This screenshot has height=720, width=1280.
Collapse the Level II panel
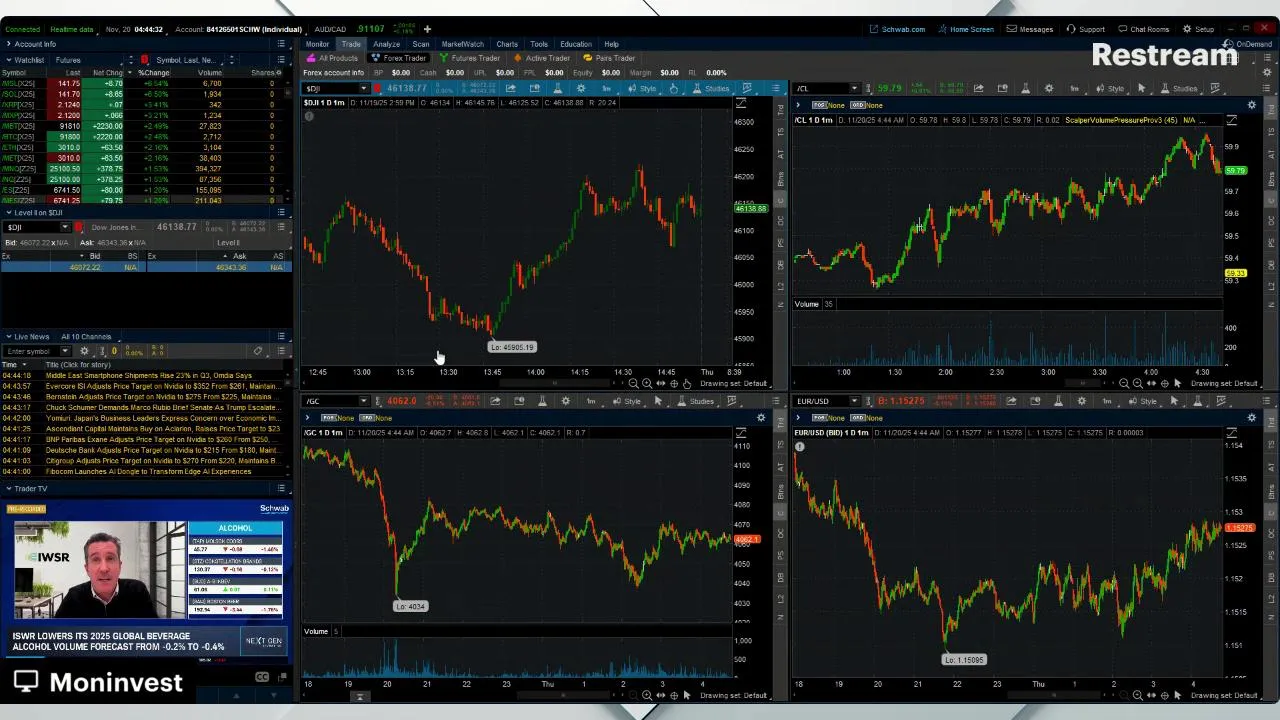coord(8,212)
